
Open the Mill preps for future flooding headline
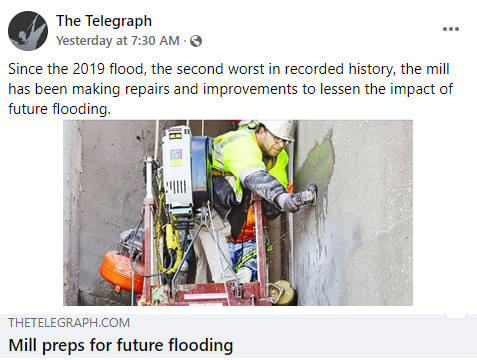point(121,345)
